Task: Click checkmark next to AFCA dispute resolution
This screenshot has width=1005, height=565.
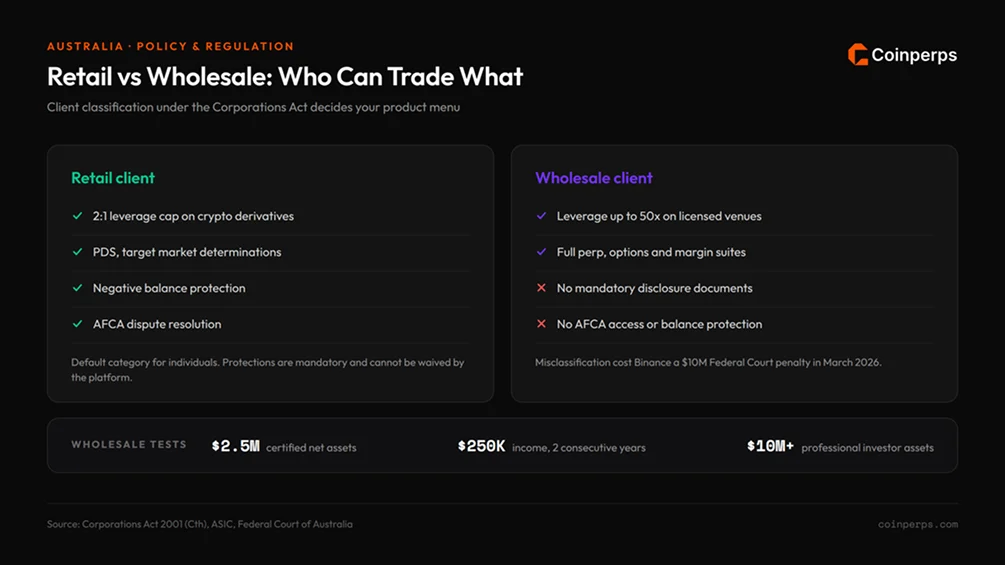Action: pyautogui.click(x=78, y=323)
